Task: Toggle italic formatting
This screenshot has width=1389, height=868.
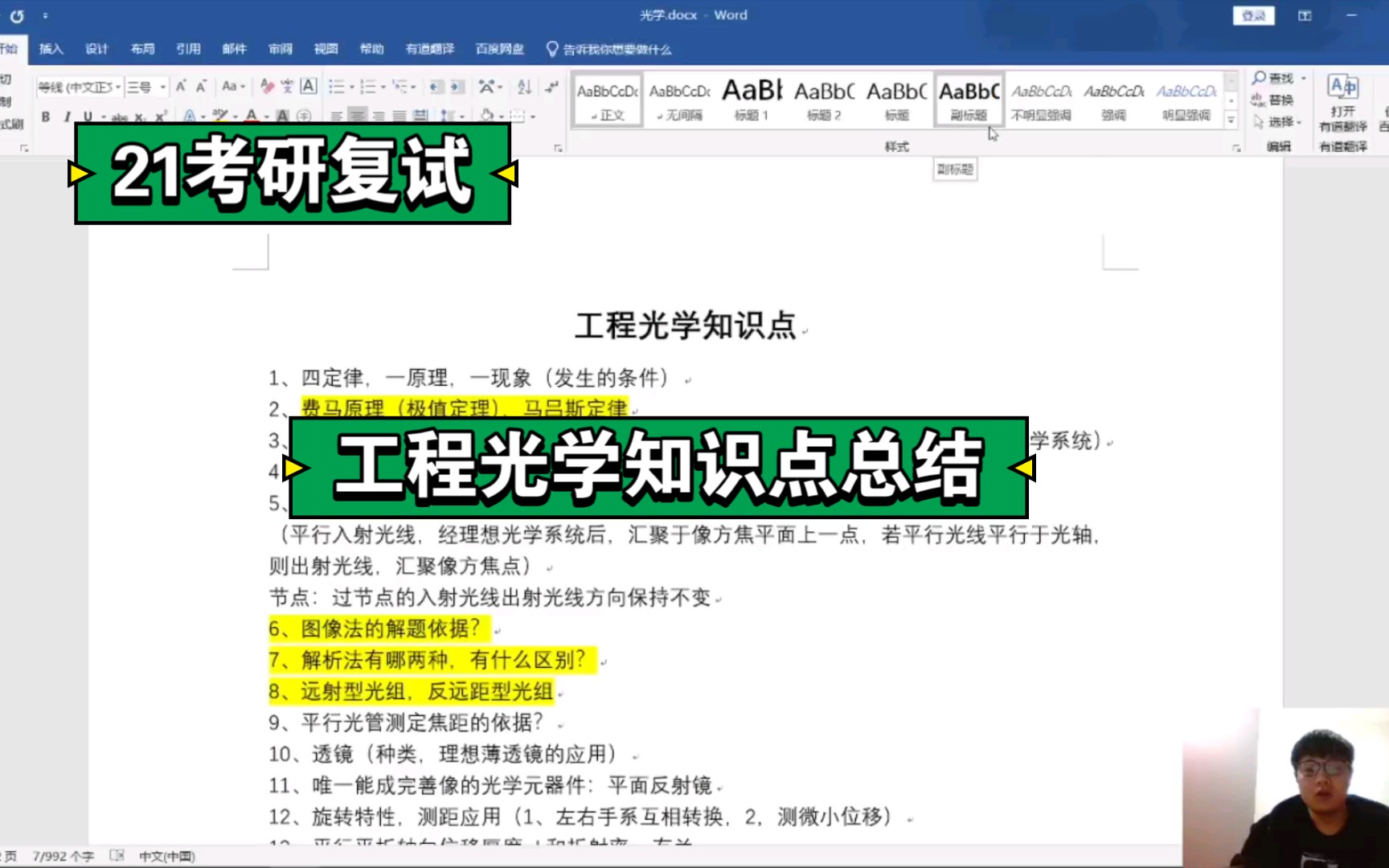Action: pyautogui.click(x=67, y=117)
